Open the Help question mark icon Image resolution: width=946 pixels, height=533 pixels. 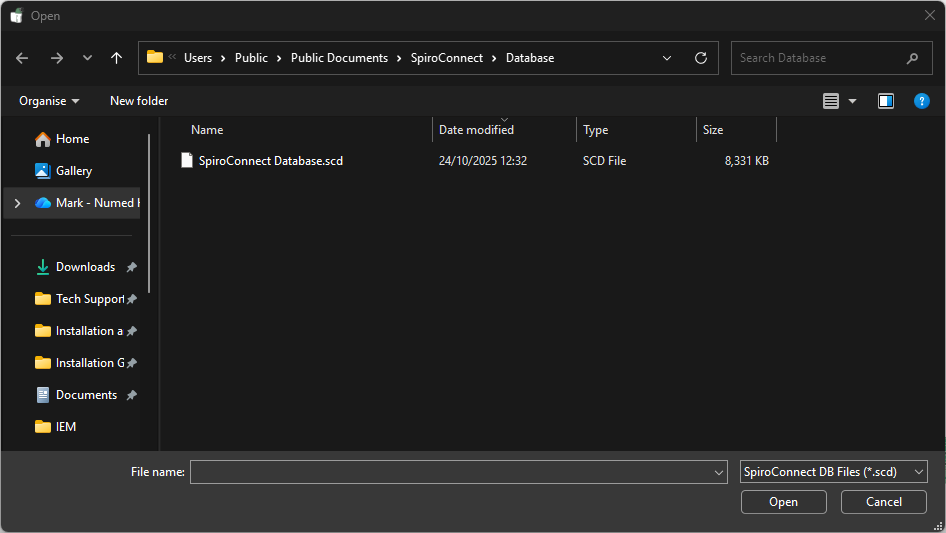pos(922,101)
